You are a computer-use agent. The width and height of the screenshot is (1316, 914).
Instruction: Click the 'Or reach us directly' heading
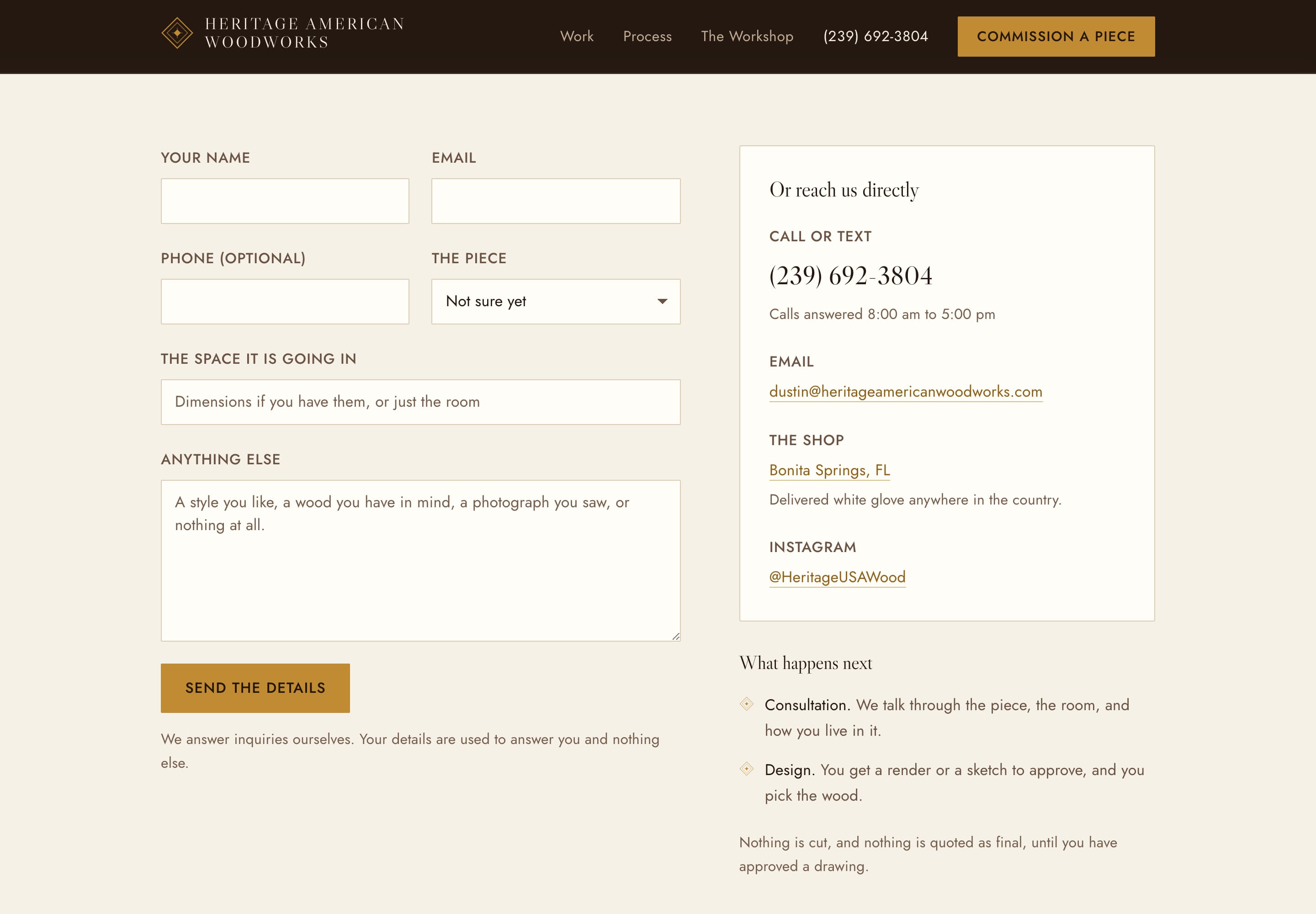coord(844,190)
